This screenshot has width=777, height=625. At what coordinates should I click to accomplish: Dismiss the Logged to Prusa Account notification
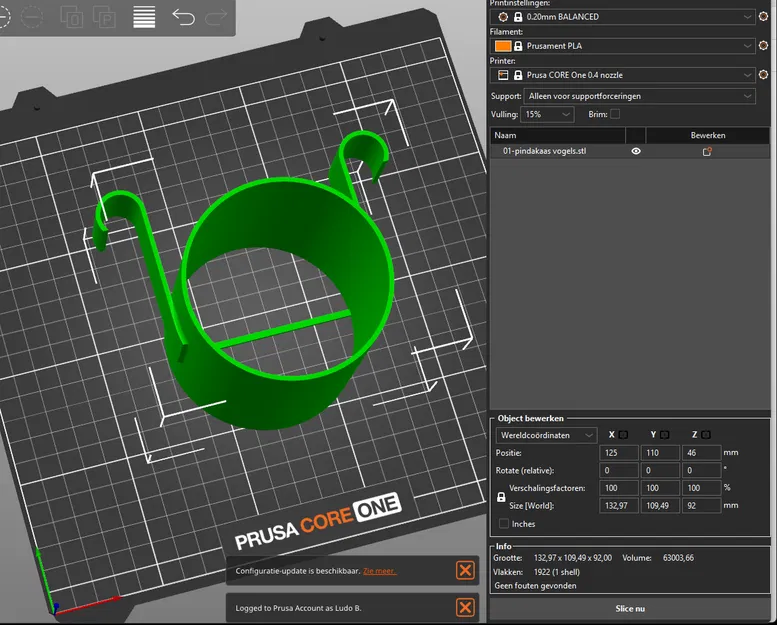[x=465, y=608]
